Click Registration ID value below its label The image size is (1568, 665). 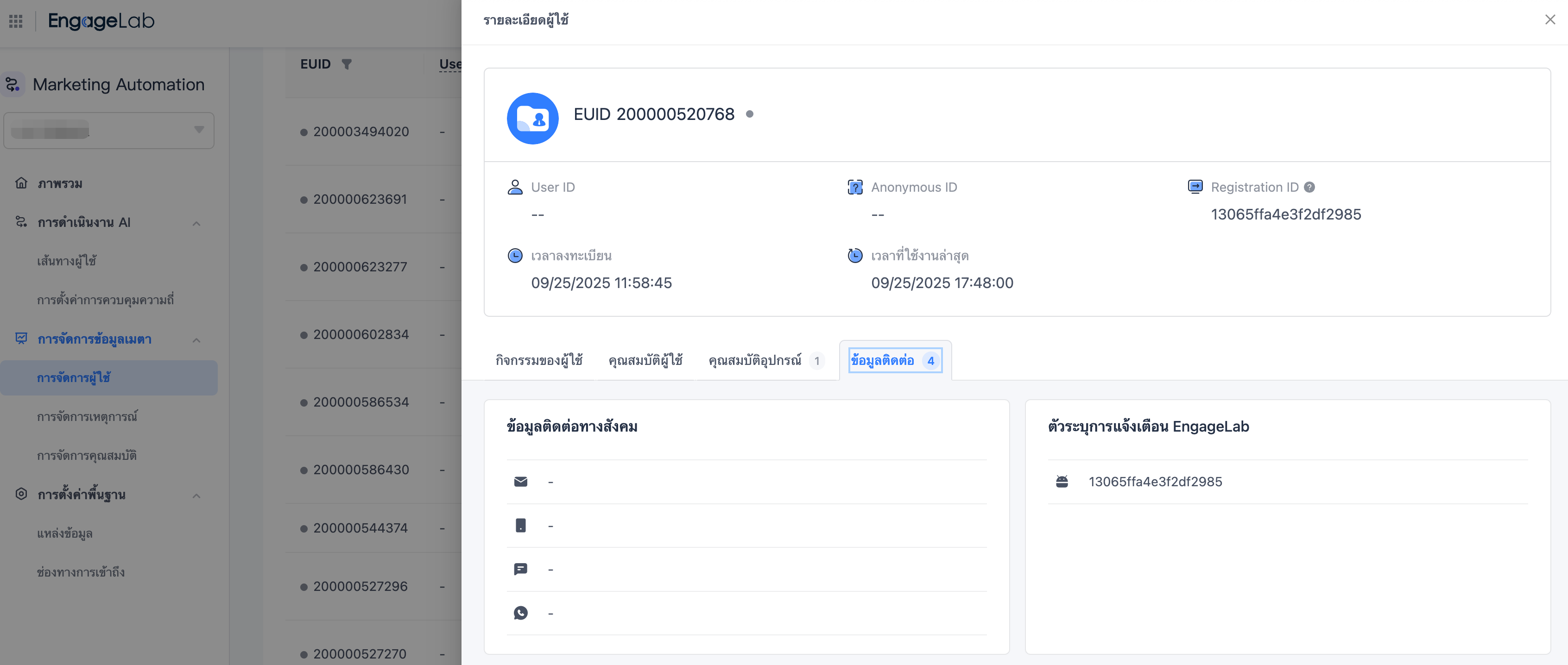click(x=1285, y=215)
